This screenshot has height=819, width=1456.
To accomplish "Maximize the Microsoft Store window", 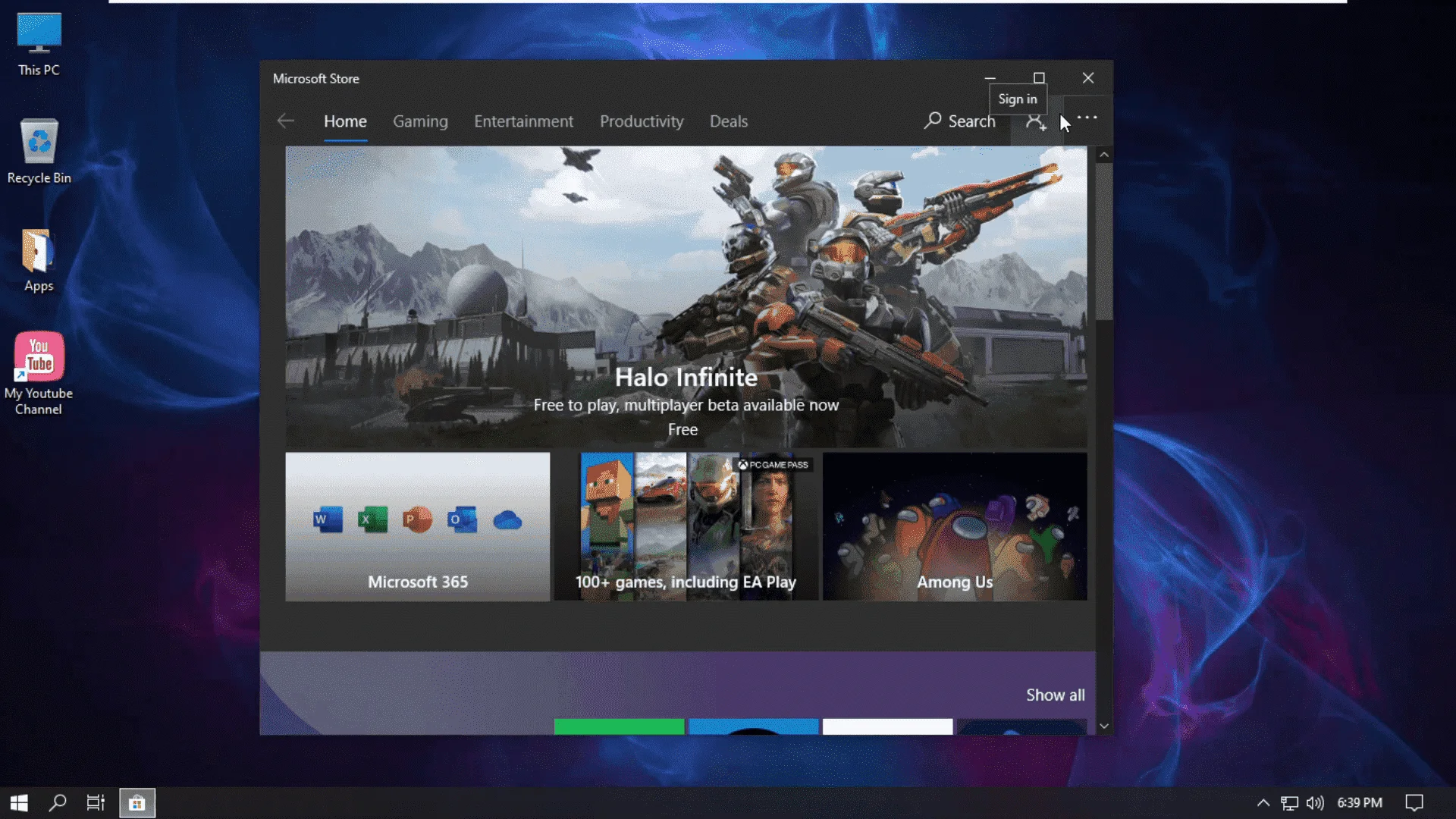I will tap(1039, 78).
